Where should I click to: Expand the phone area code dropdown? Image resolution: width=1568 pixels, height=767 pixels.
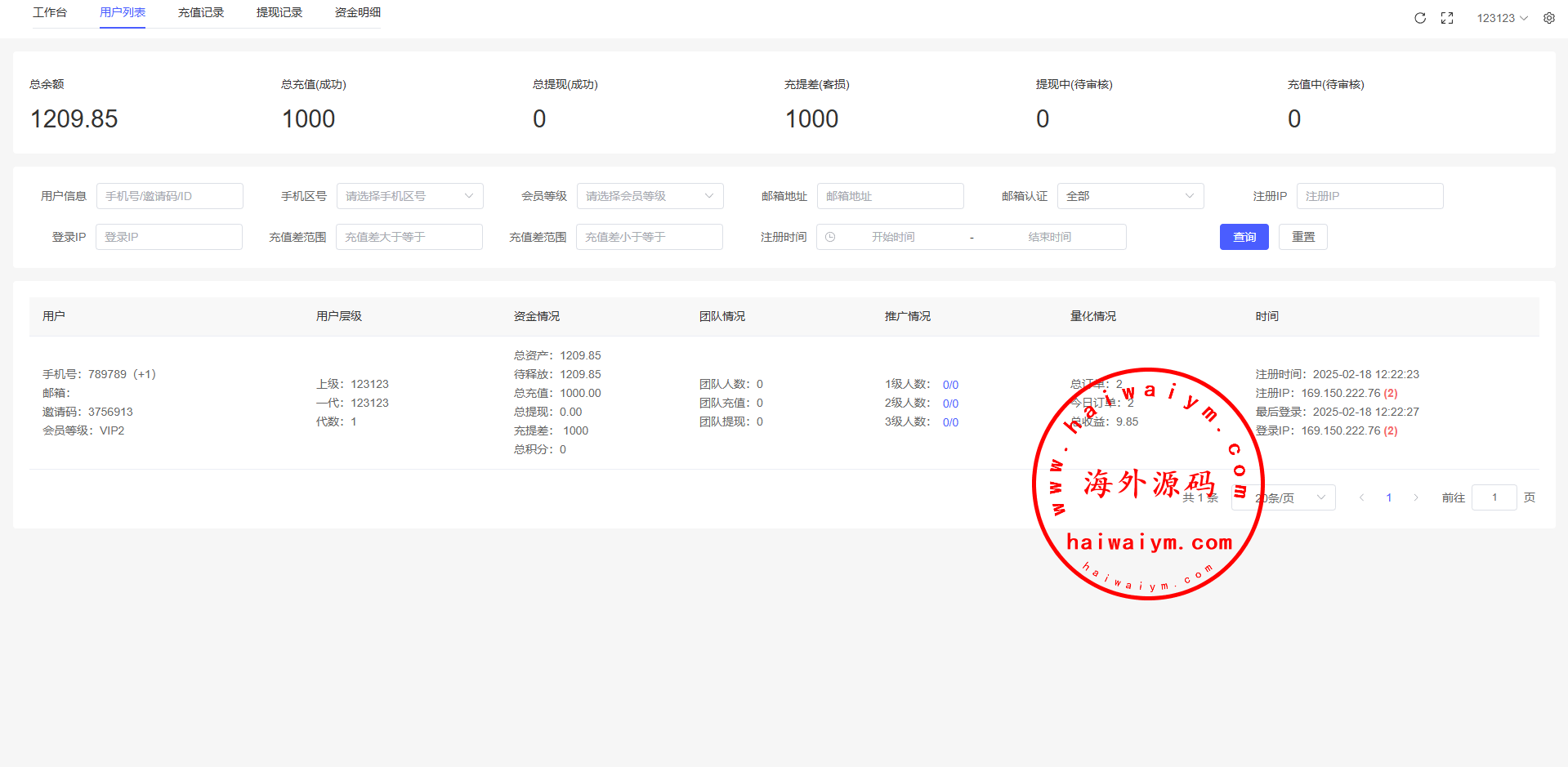(409, 196)
